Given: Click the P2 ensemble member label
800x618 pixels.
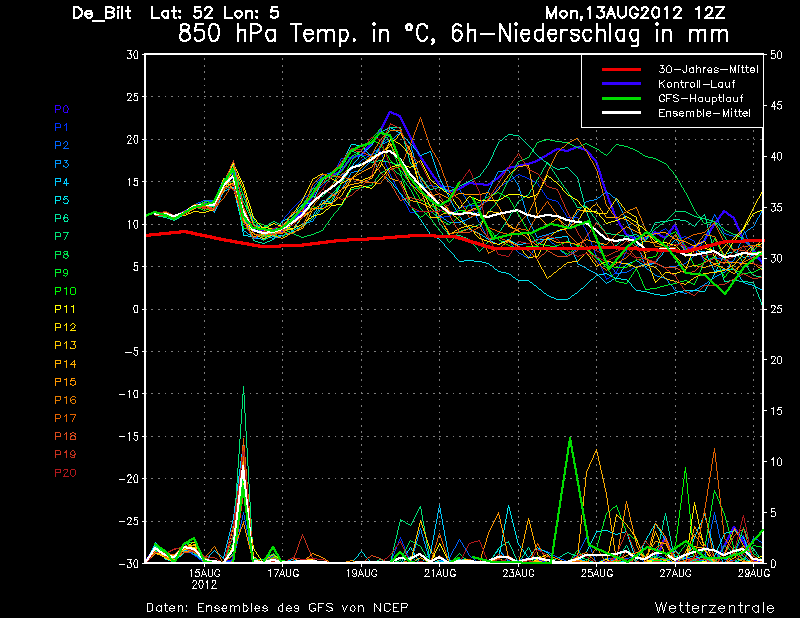Looking at the screenshot, I should (62, 145).
